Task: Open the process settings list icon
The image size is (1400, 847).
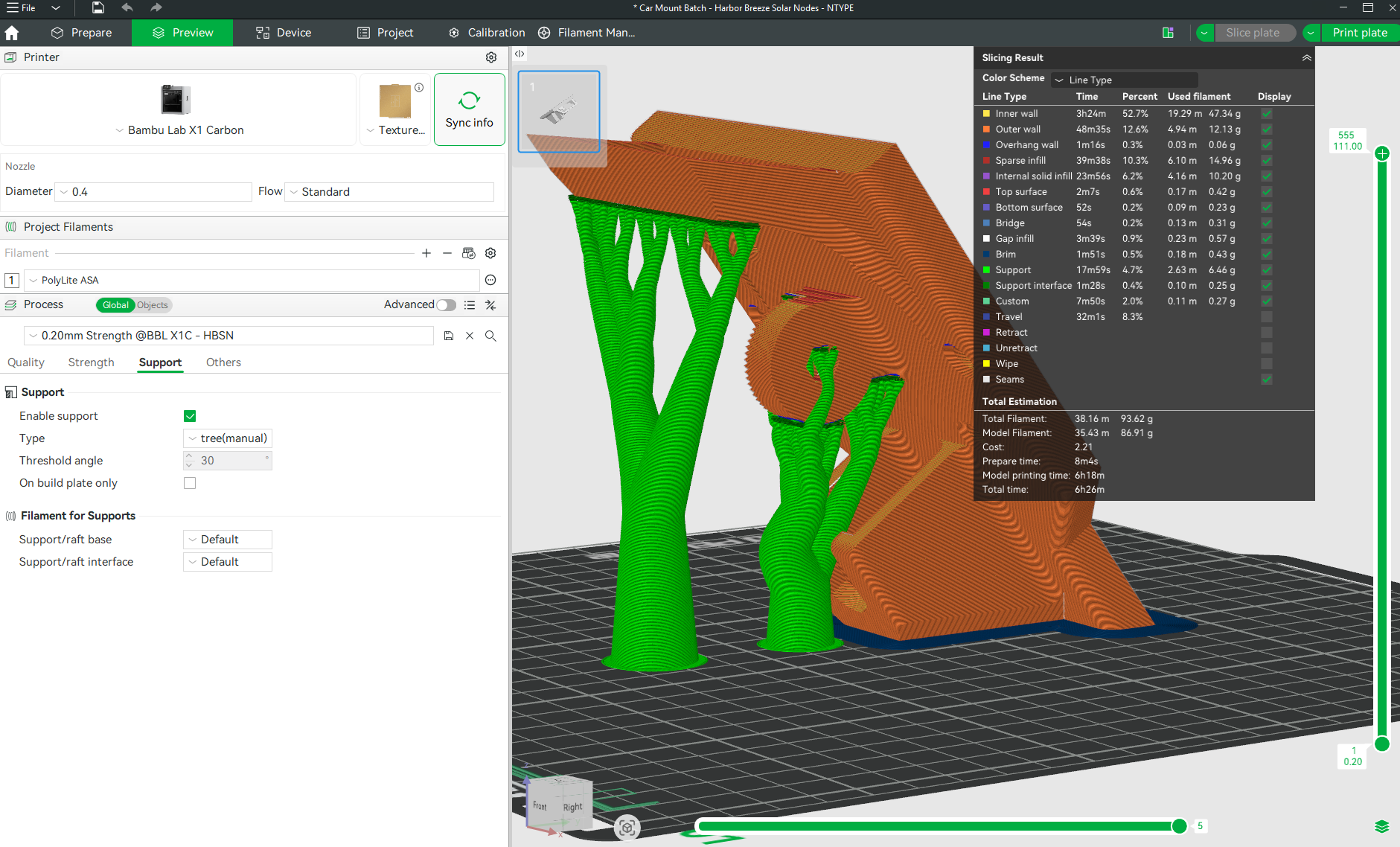Action: pos(470,304)
